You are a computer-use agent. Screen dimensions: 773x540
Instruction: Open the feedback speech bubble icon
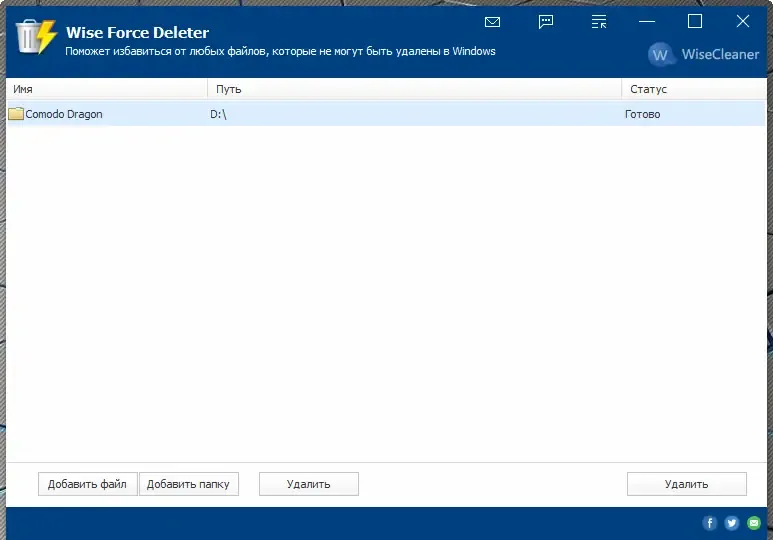point(546,22)
